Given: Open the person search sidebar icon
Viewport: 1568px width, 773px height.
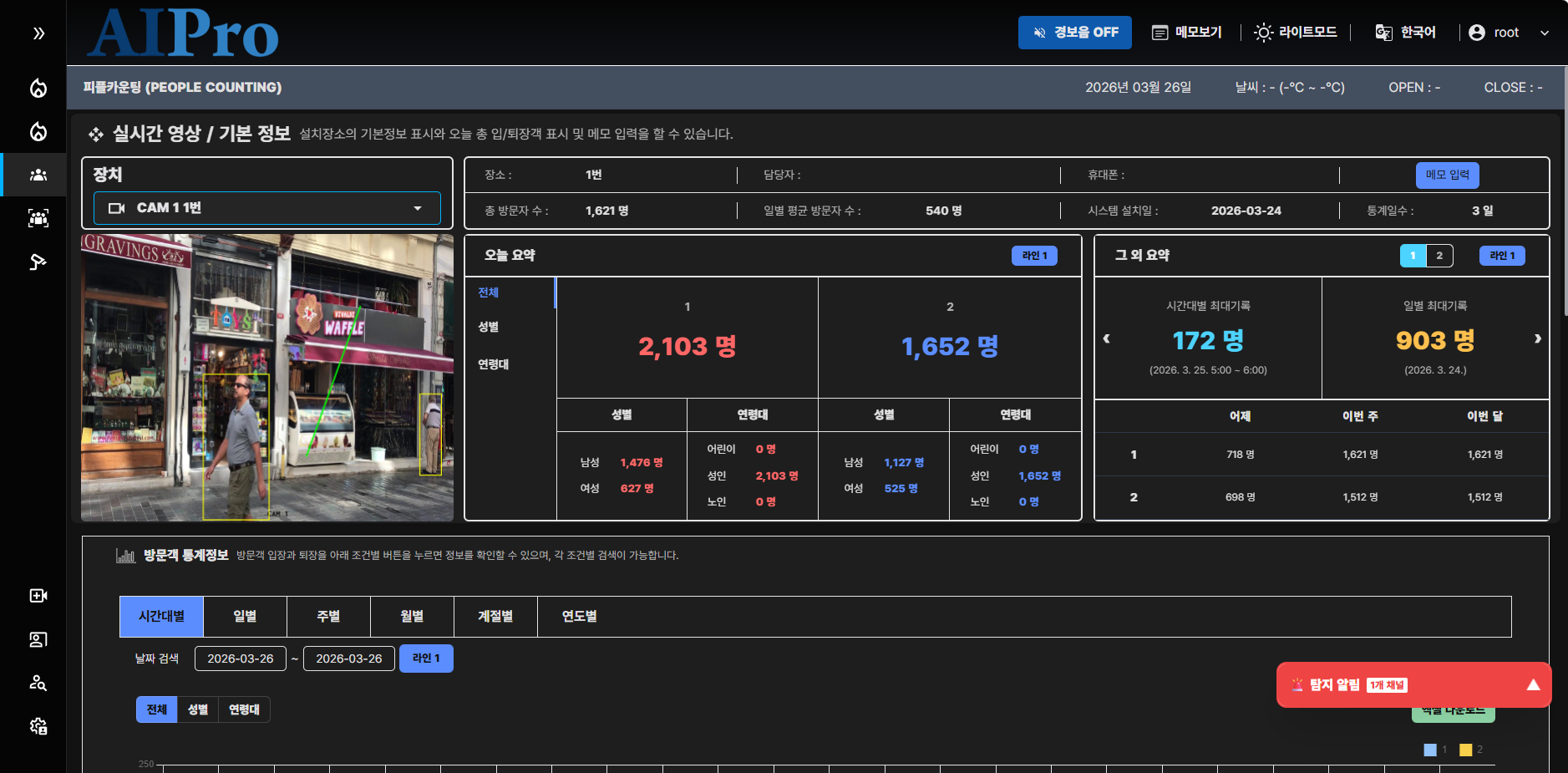Looking at the screenshot, I should click(x=37, y=684).
